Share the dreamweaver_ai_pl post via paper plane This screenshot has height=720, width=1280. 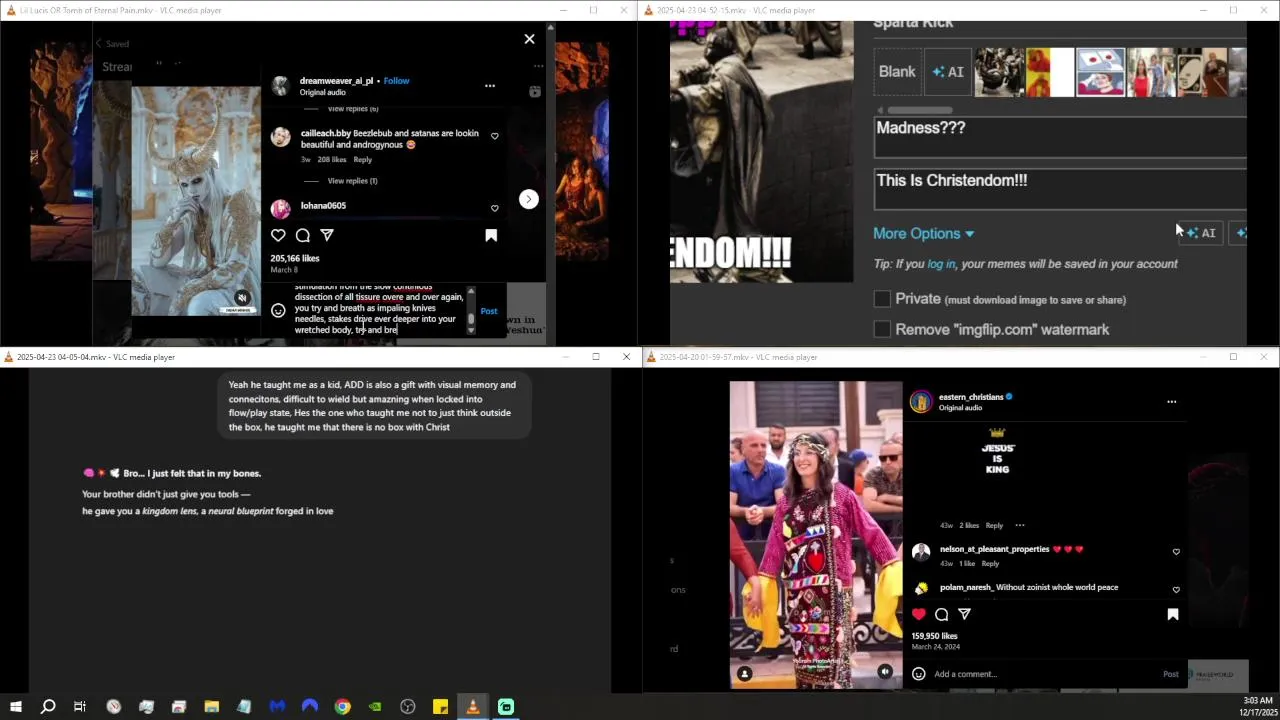(x=327, y=235)
